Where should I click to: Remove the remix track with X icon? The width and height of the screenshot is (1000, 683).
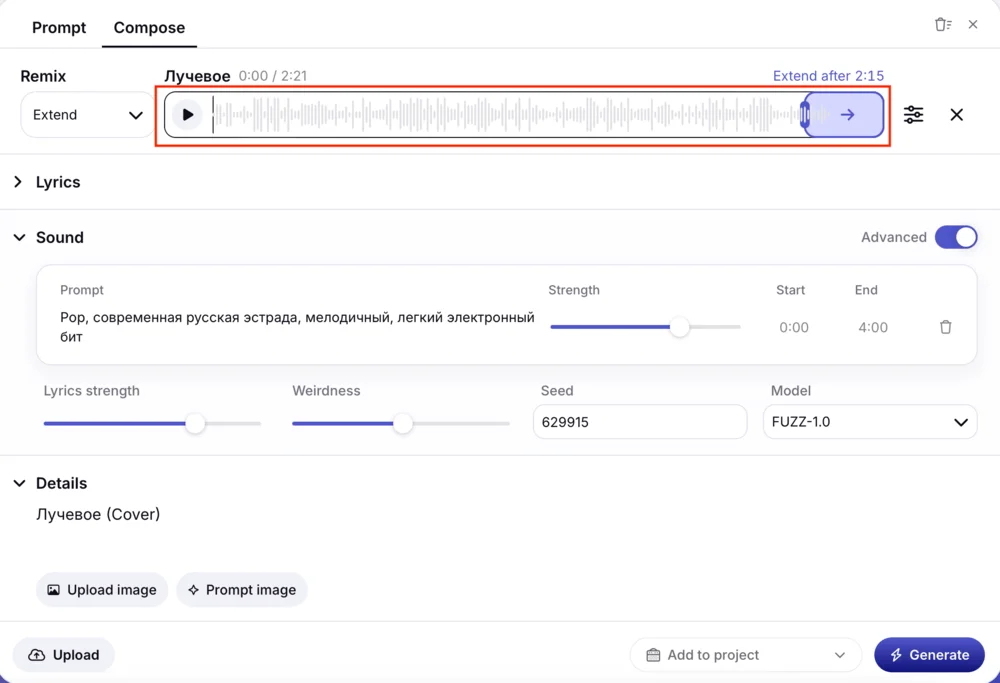[956, 115]
